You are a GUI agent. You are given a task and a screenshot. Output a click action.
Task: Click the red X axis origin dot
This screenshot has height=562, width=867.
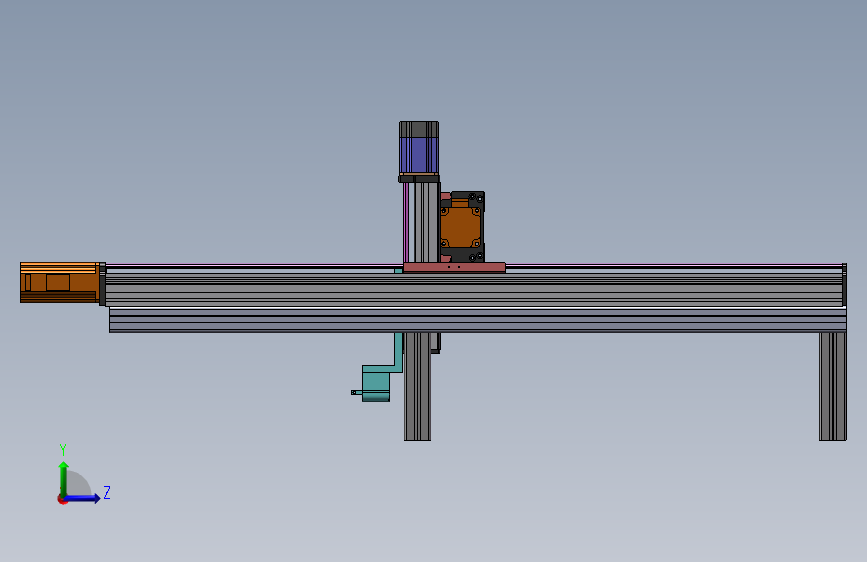[62, 499]
